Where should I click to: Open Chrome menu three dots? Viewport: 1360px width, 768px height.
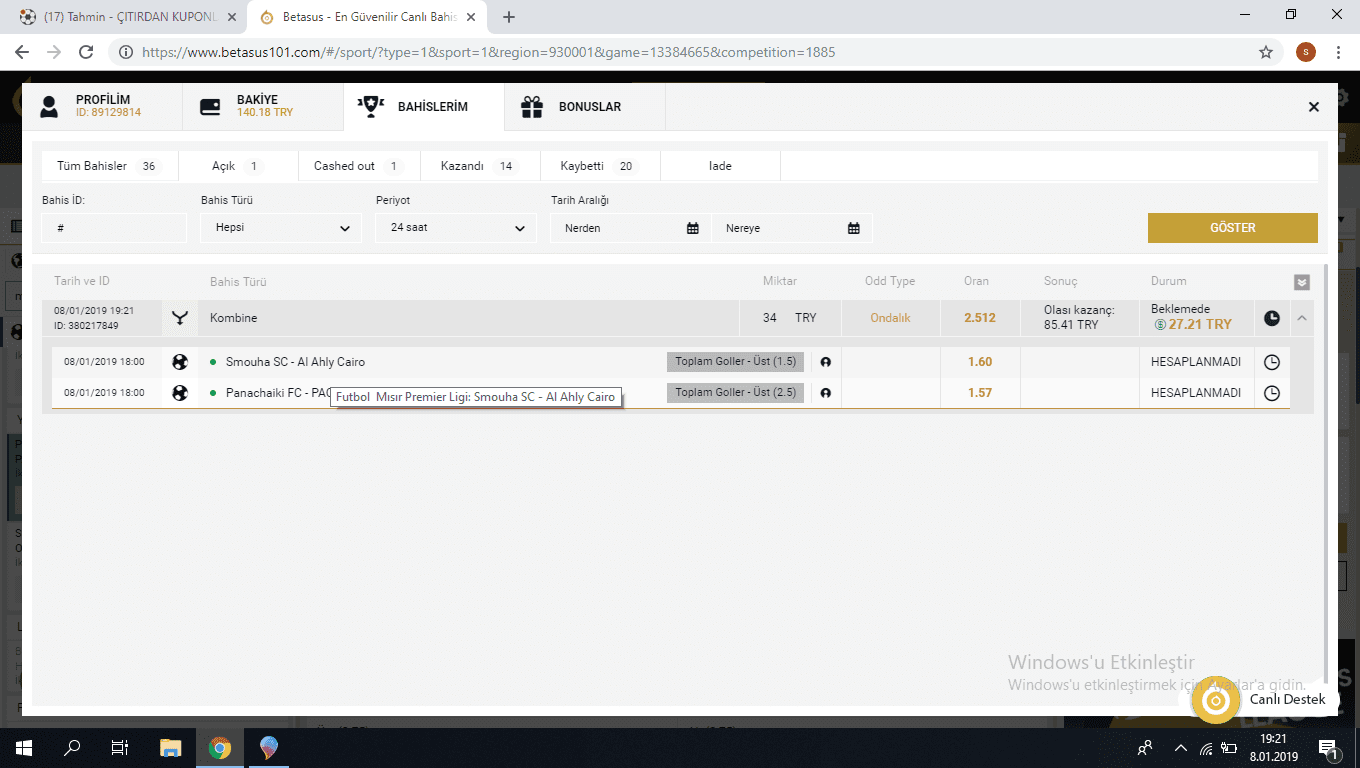point(1338,52)
